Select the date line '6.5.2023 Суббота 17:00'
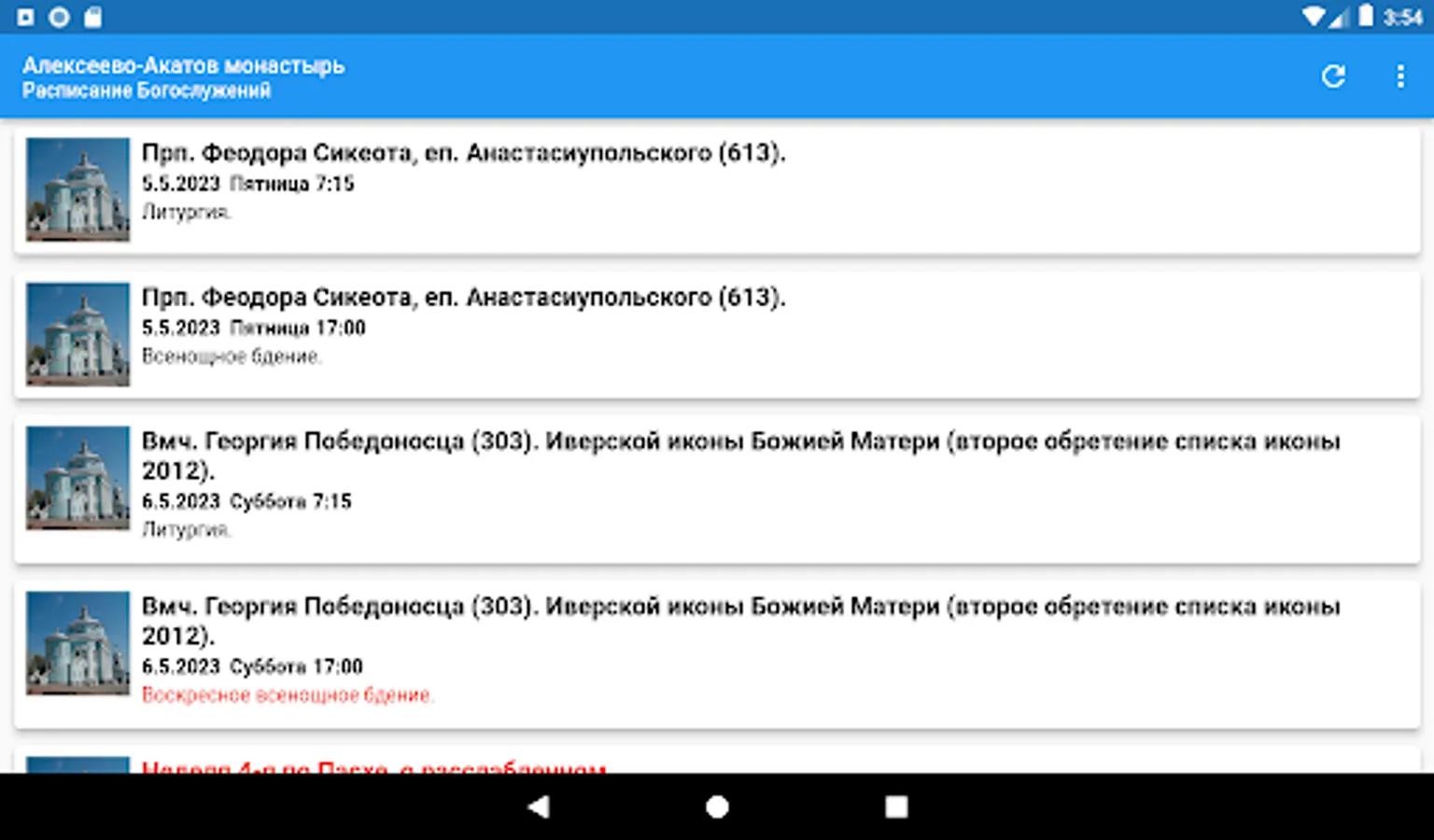The width and height of the screenshot is (1434, 840). click(x=252, y=667)
